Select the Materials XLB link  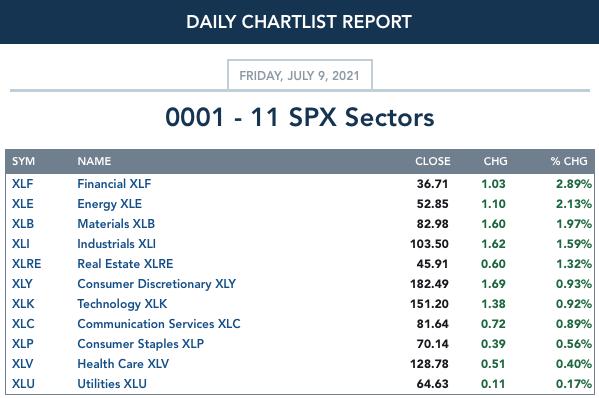(x=116, y=223)
